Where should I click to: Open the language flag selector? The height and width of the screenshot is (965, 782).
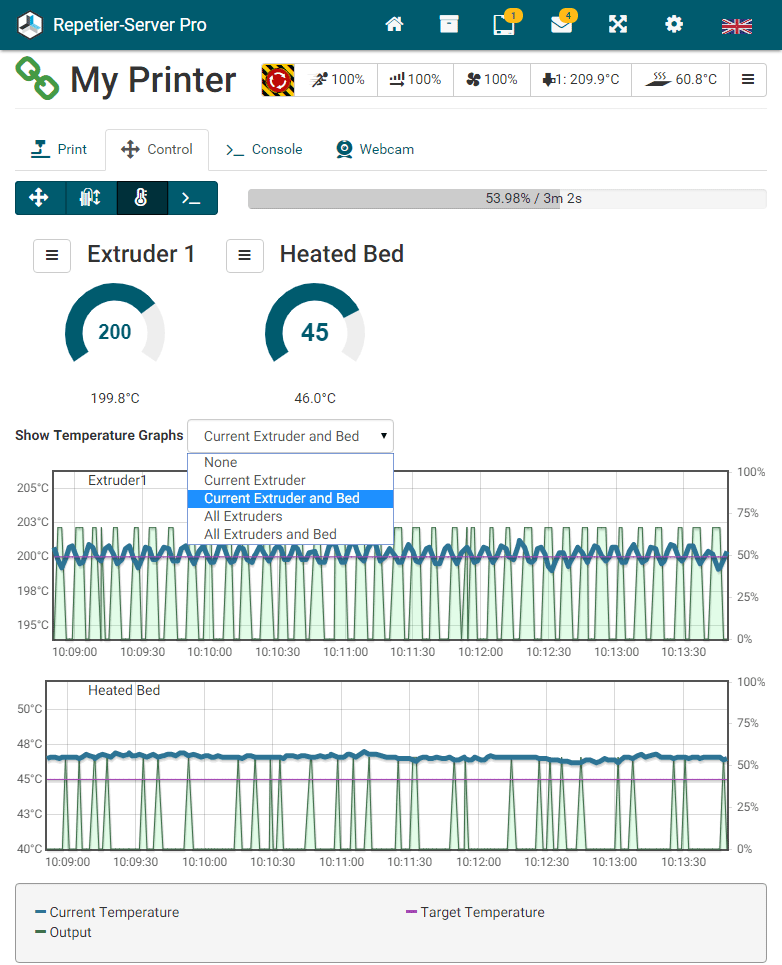point(736,25)
